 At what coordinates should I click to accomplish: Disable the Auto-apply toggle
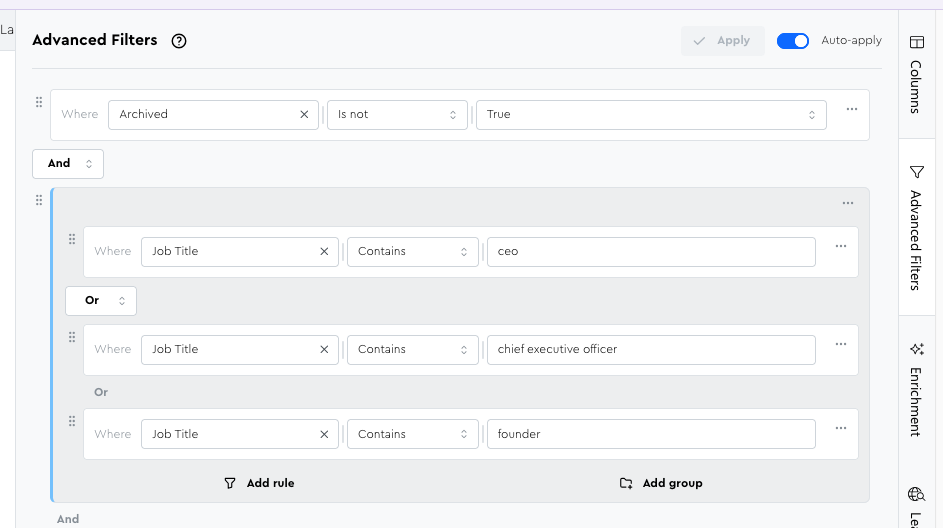(792, 41)
